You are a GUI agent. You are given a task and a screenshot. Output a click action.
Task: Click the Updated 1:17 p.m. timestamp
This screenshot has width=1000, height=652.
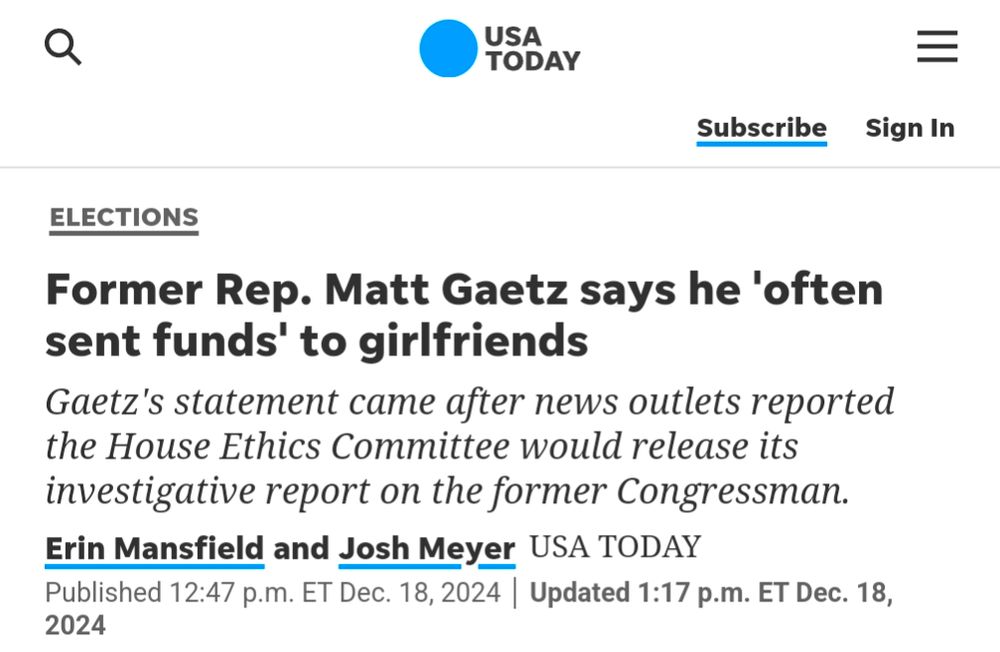[710, 592]
